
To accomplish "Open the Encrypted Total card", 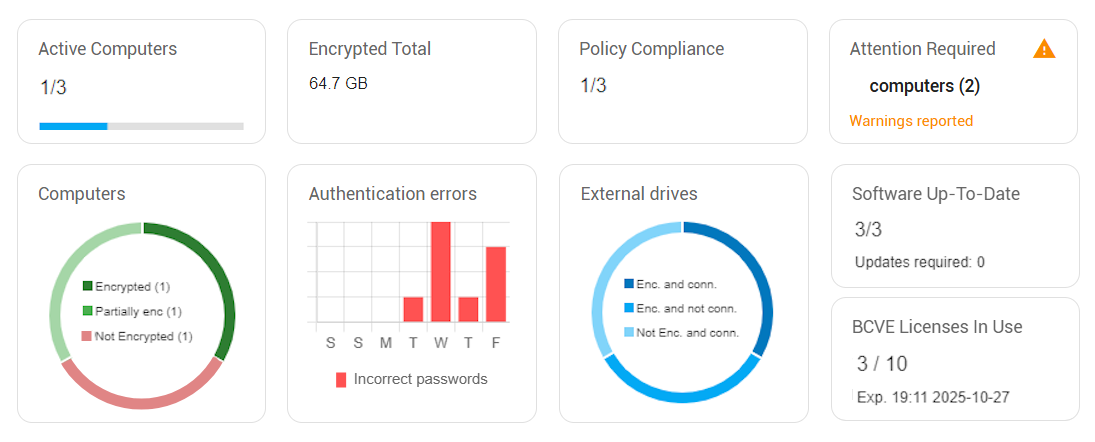I will click(412, 82).
